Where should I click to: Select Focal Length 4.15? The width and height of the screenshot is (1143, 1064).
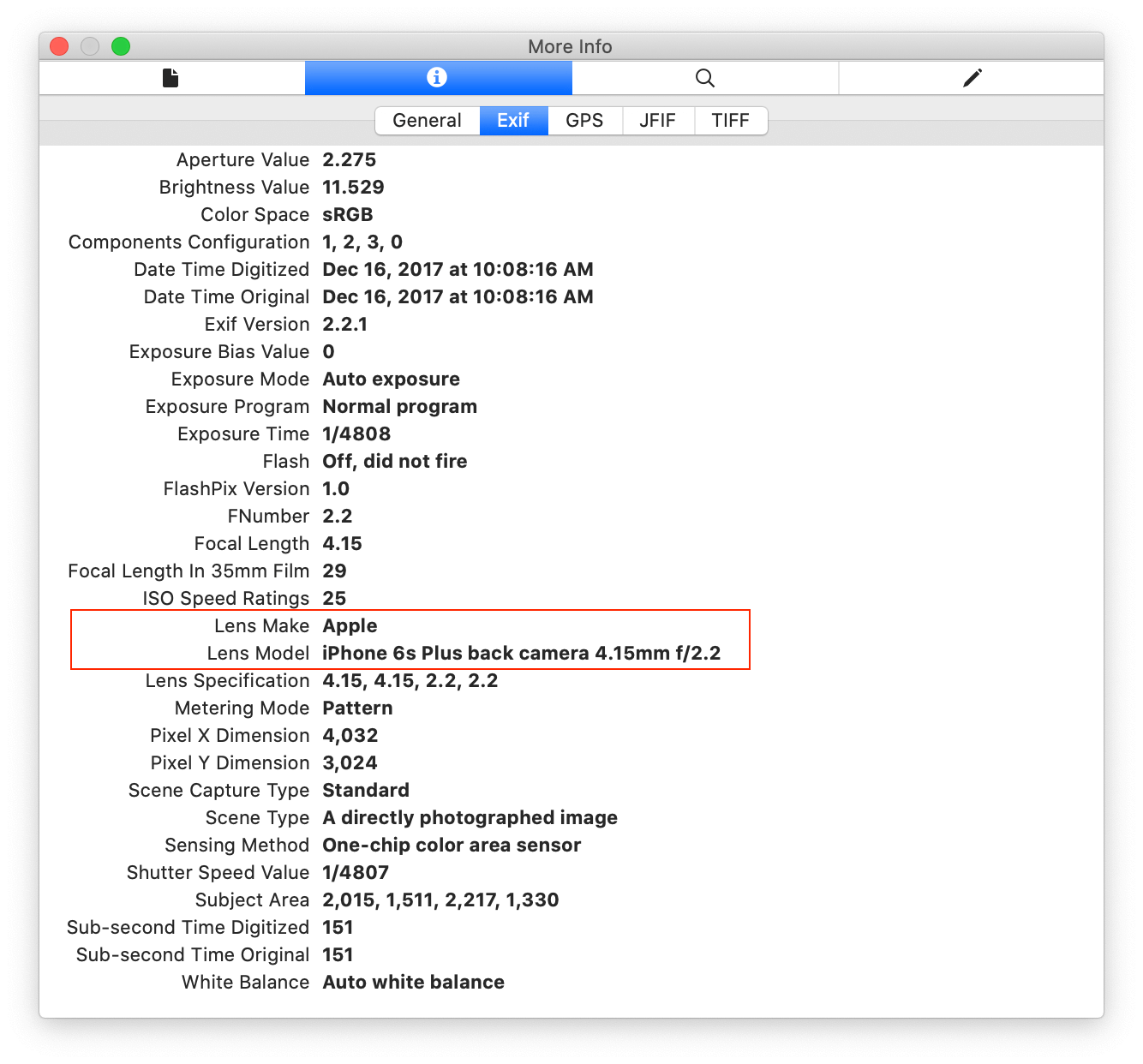click(342, 544)
